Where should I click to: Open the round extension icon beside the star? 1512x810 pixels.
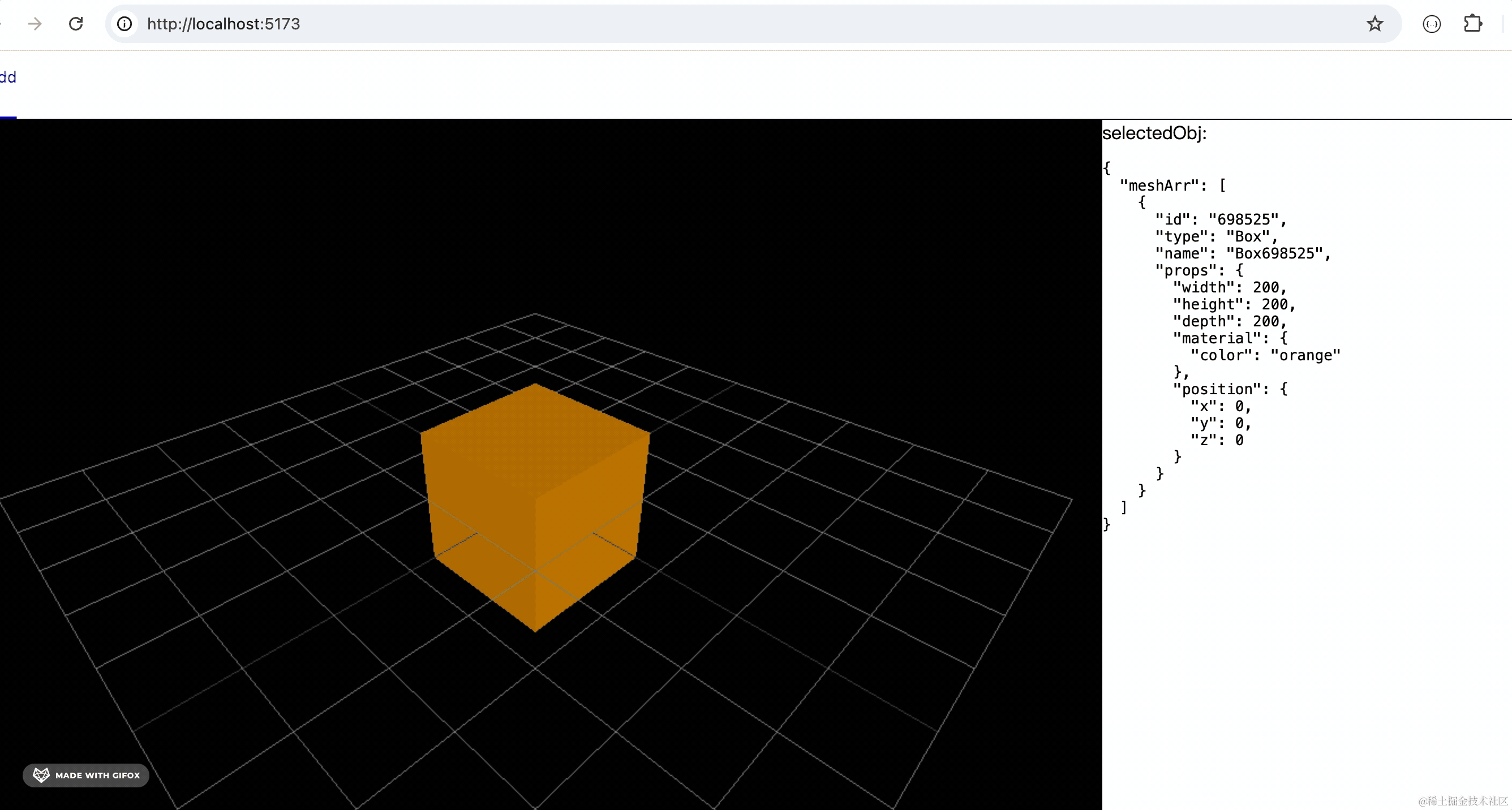[1432, 24]
